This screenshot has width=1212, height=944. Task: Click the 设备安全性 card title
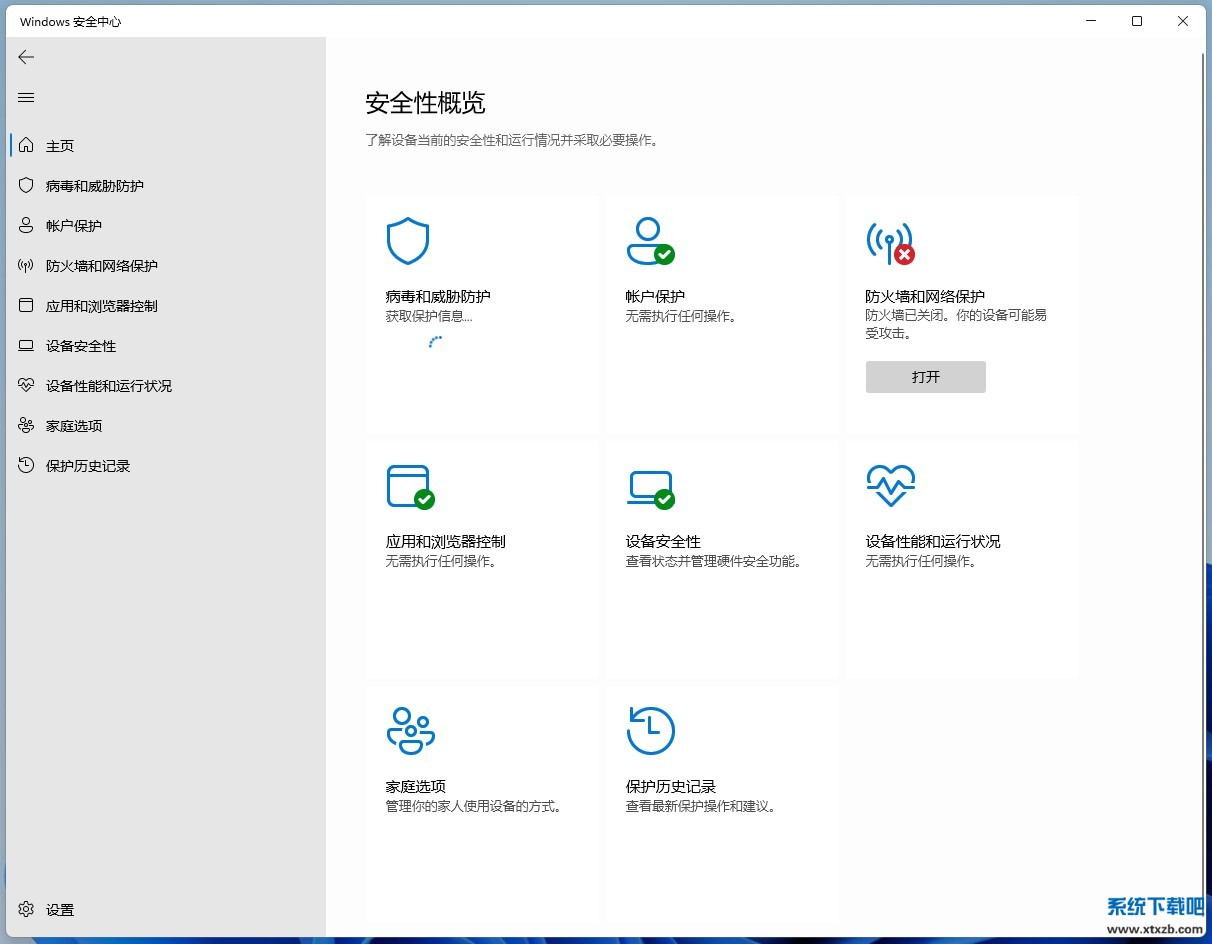pos(663,541)
